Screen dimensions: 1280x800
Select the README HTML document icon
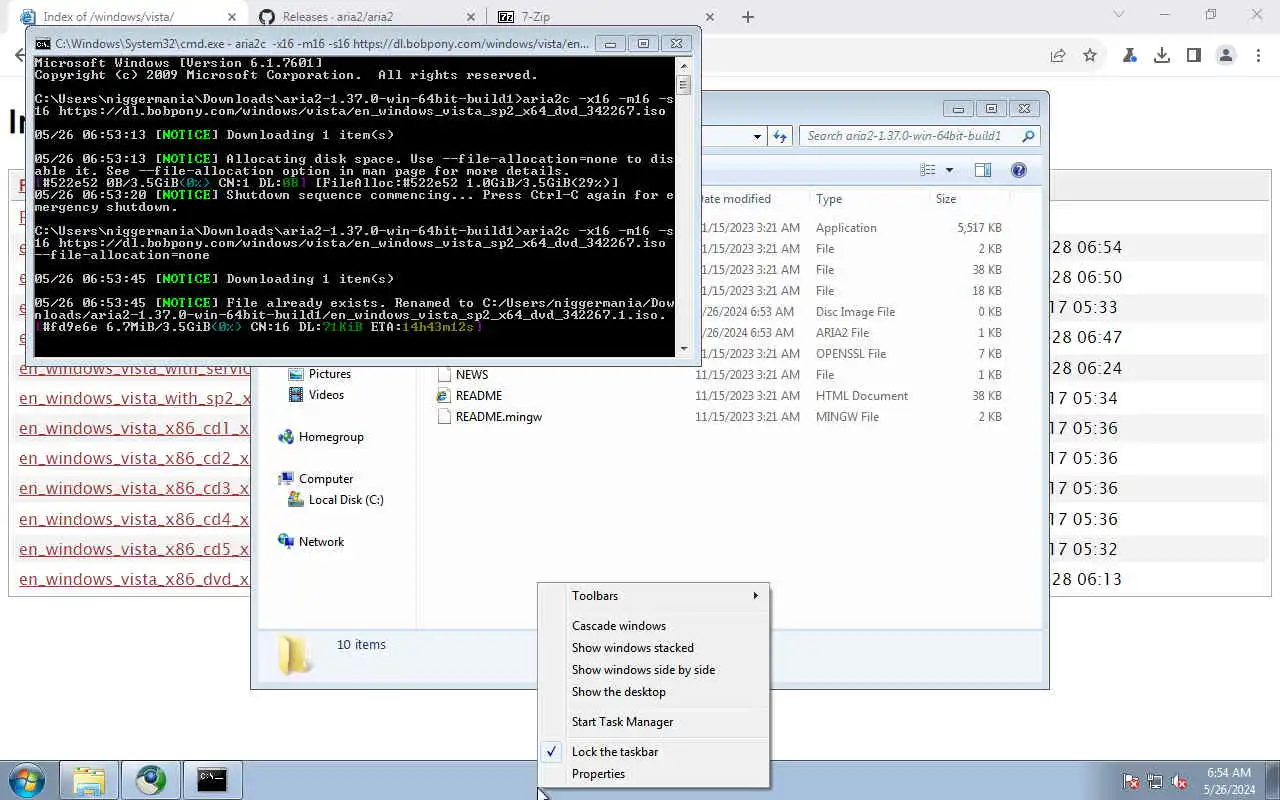[x=445, y=396]
